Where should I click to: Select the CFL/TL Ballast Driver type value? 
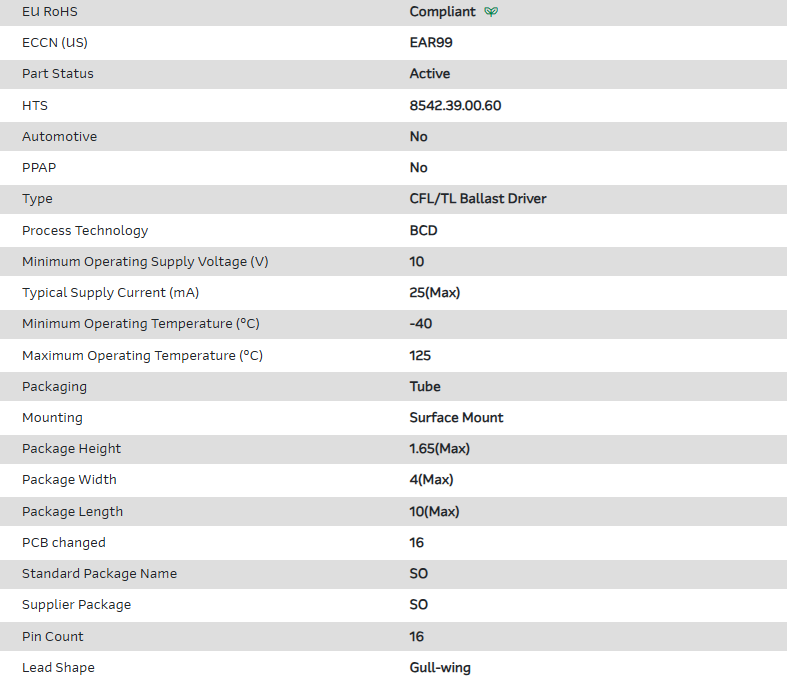pyautogui.click(x=478, y=199)
